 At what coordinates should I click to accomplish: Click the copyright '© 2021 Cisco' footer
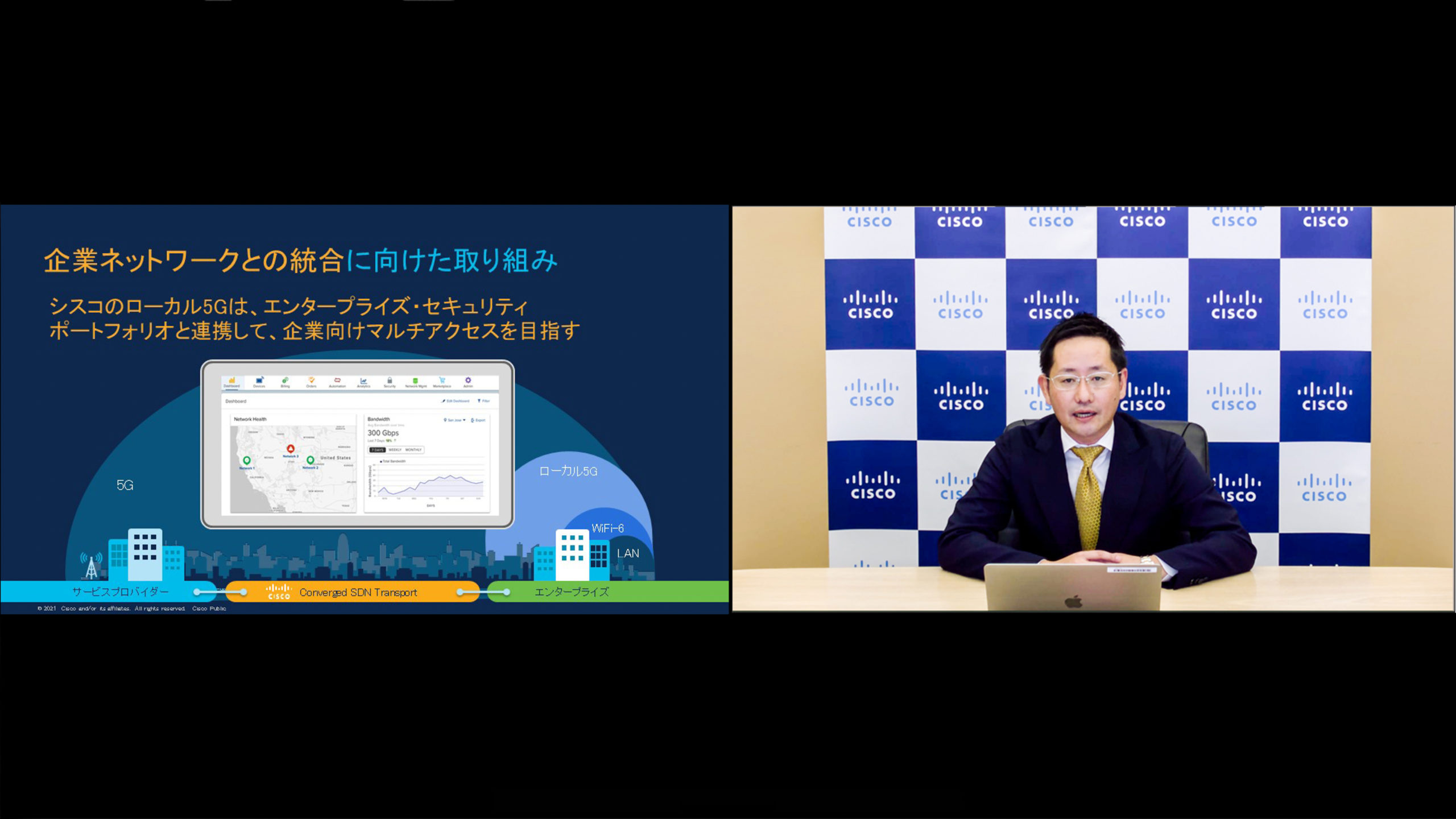[131, 609]
